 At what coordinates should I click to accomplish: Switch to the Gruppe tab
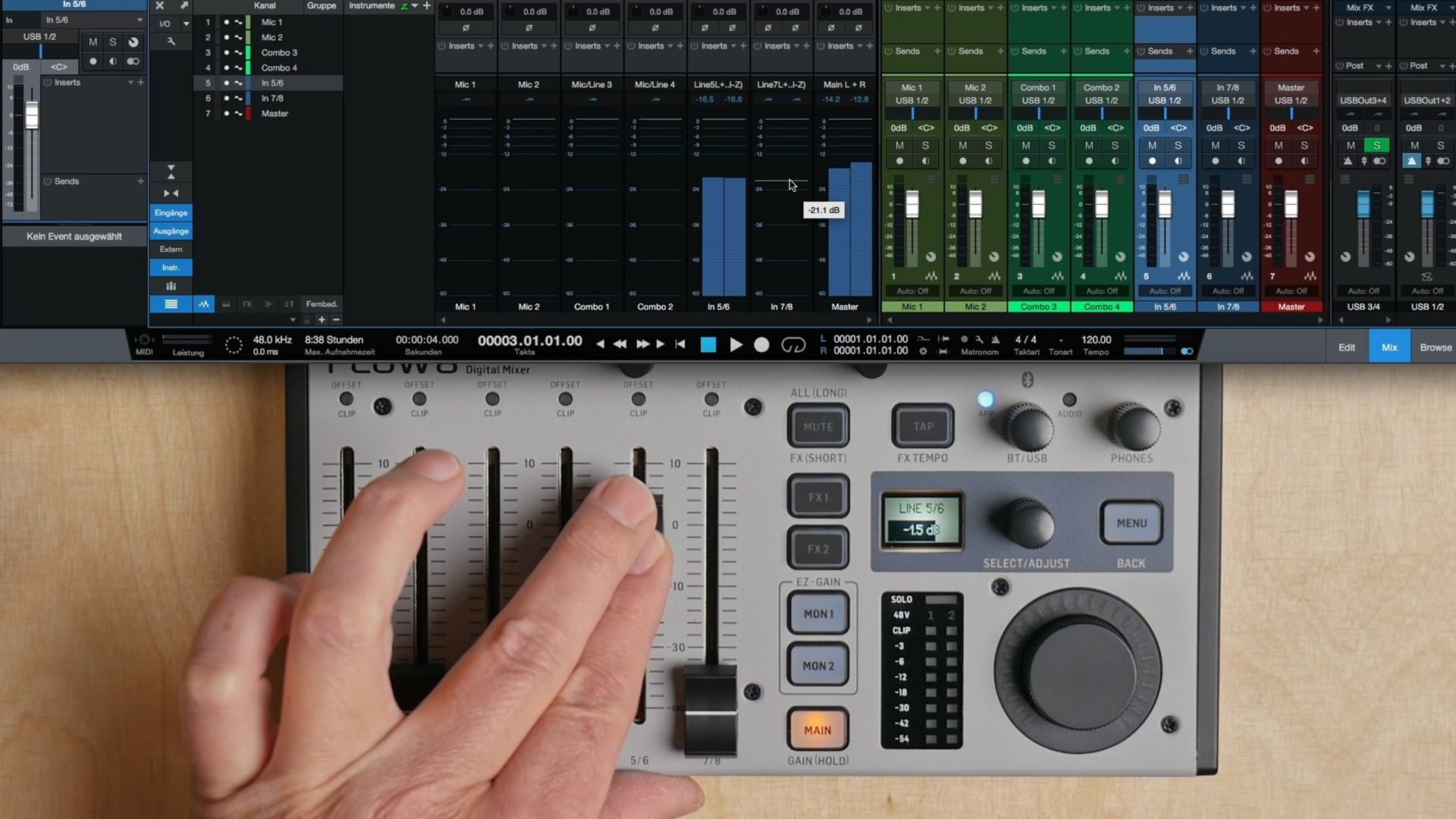(322, 5)
